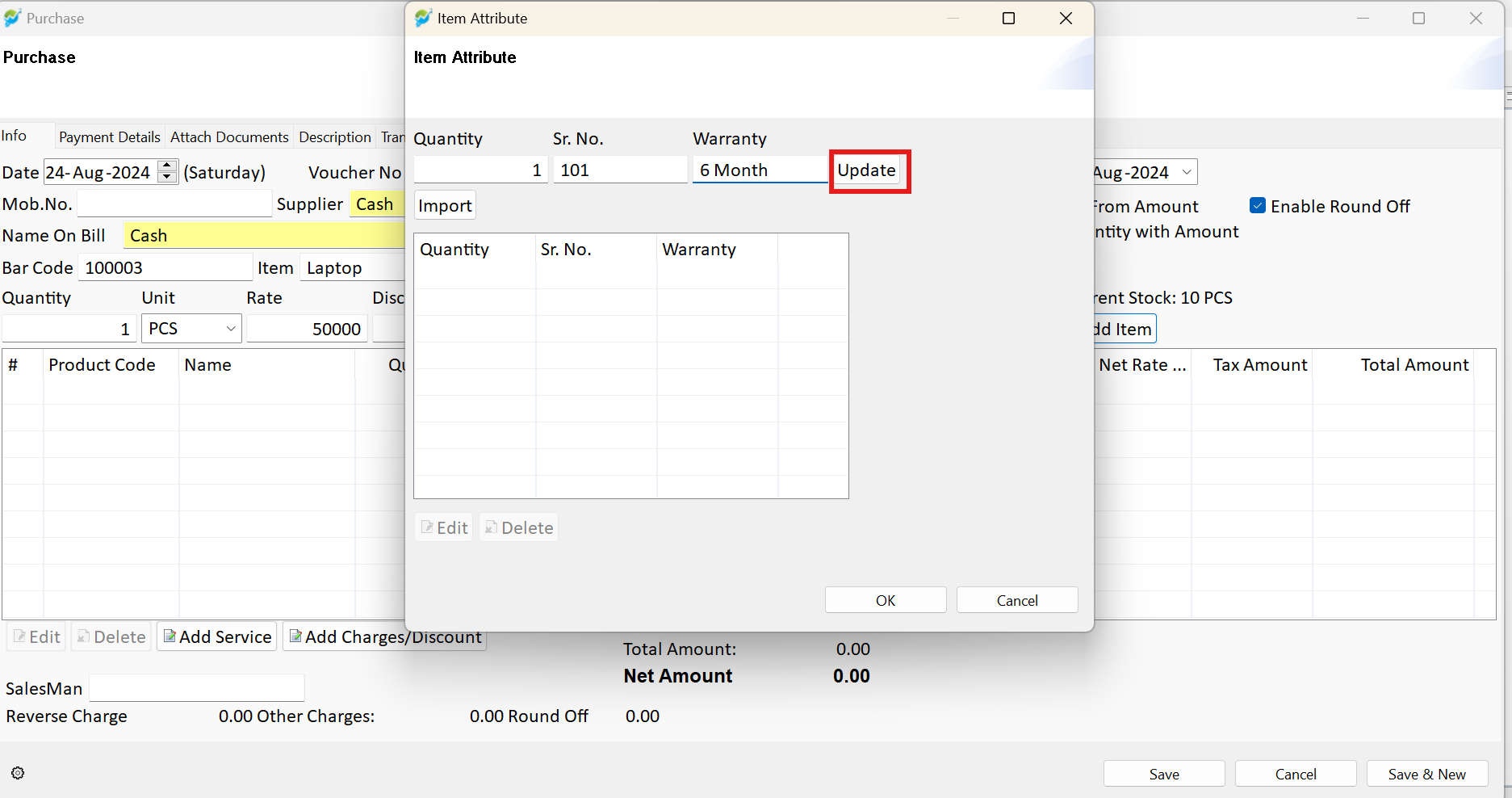
Task: Click the settings gear icon at bottom left
Action: [18, 773]
